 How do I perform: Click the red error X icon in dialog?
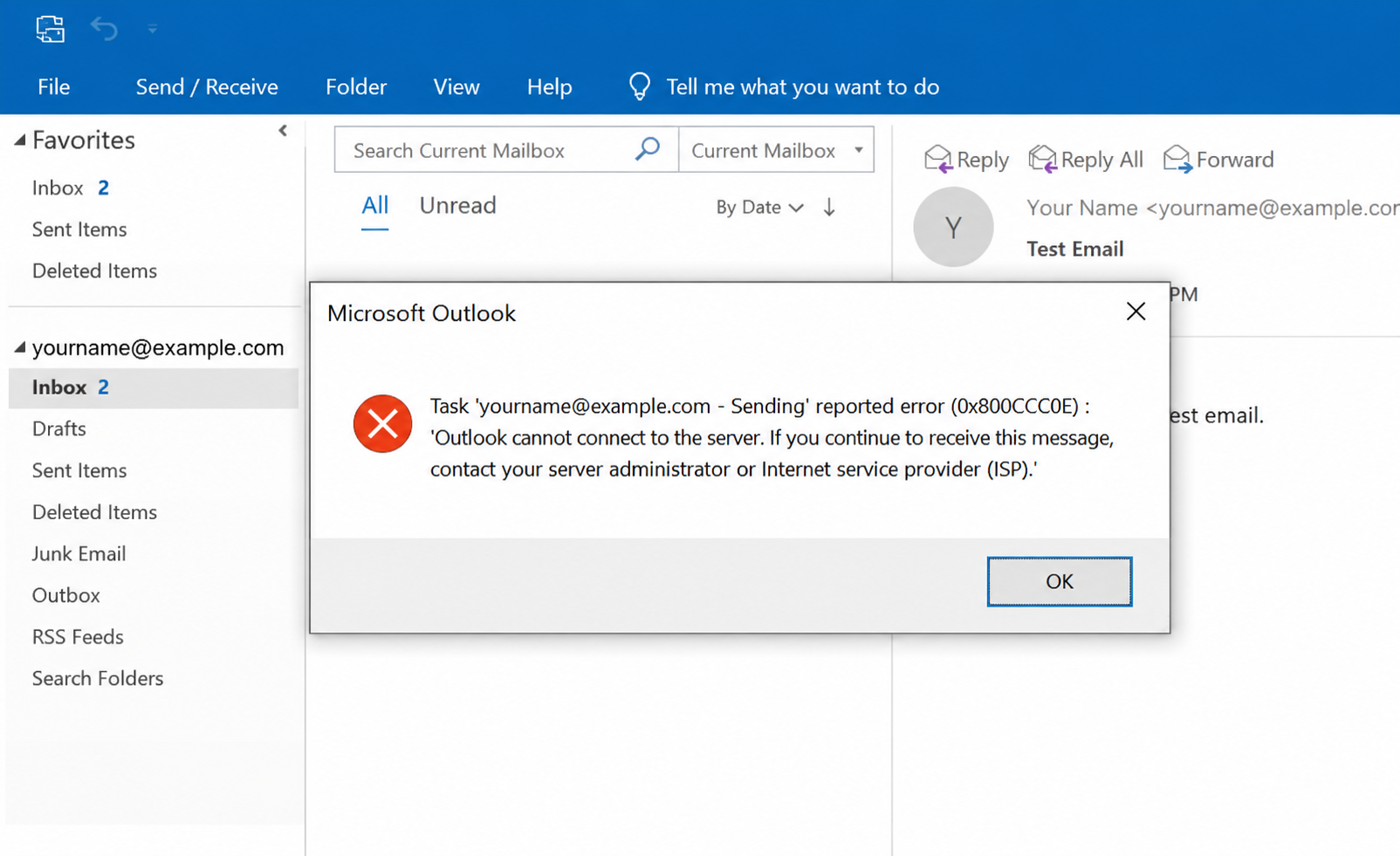382,424
